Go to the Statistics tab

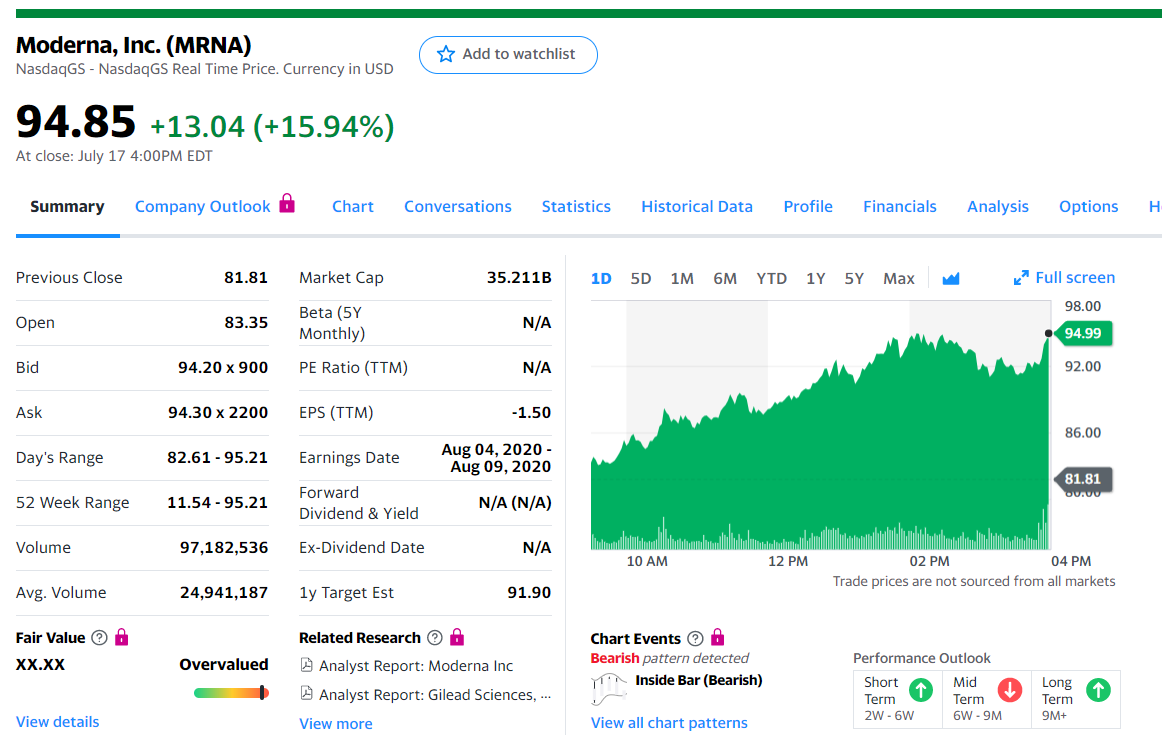(x=576, y=207)
